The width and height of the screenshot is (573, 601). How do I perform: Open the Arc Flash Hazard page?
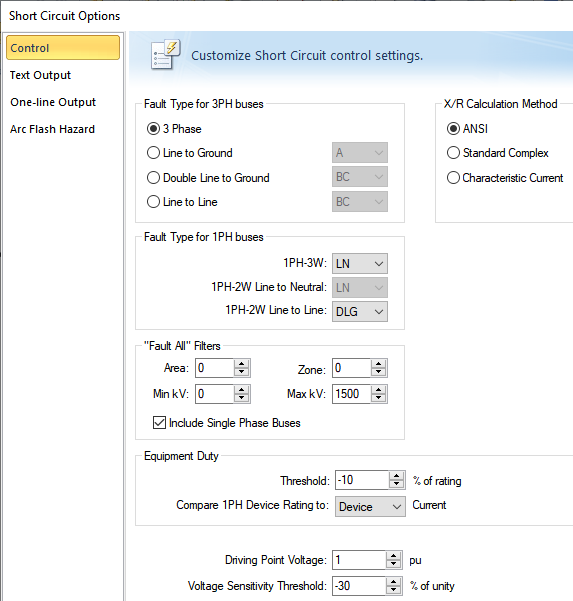point(52,129)
